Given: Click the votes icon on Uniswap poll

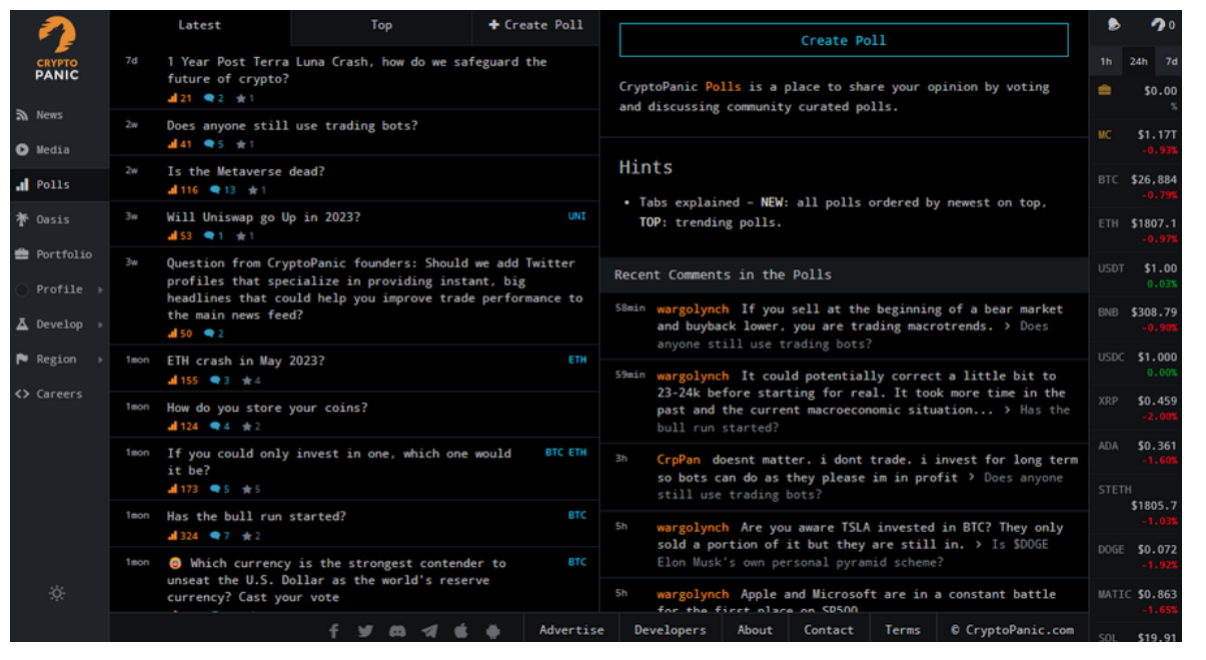Looking at the screenshot, I should click(173, 236).
